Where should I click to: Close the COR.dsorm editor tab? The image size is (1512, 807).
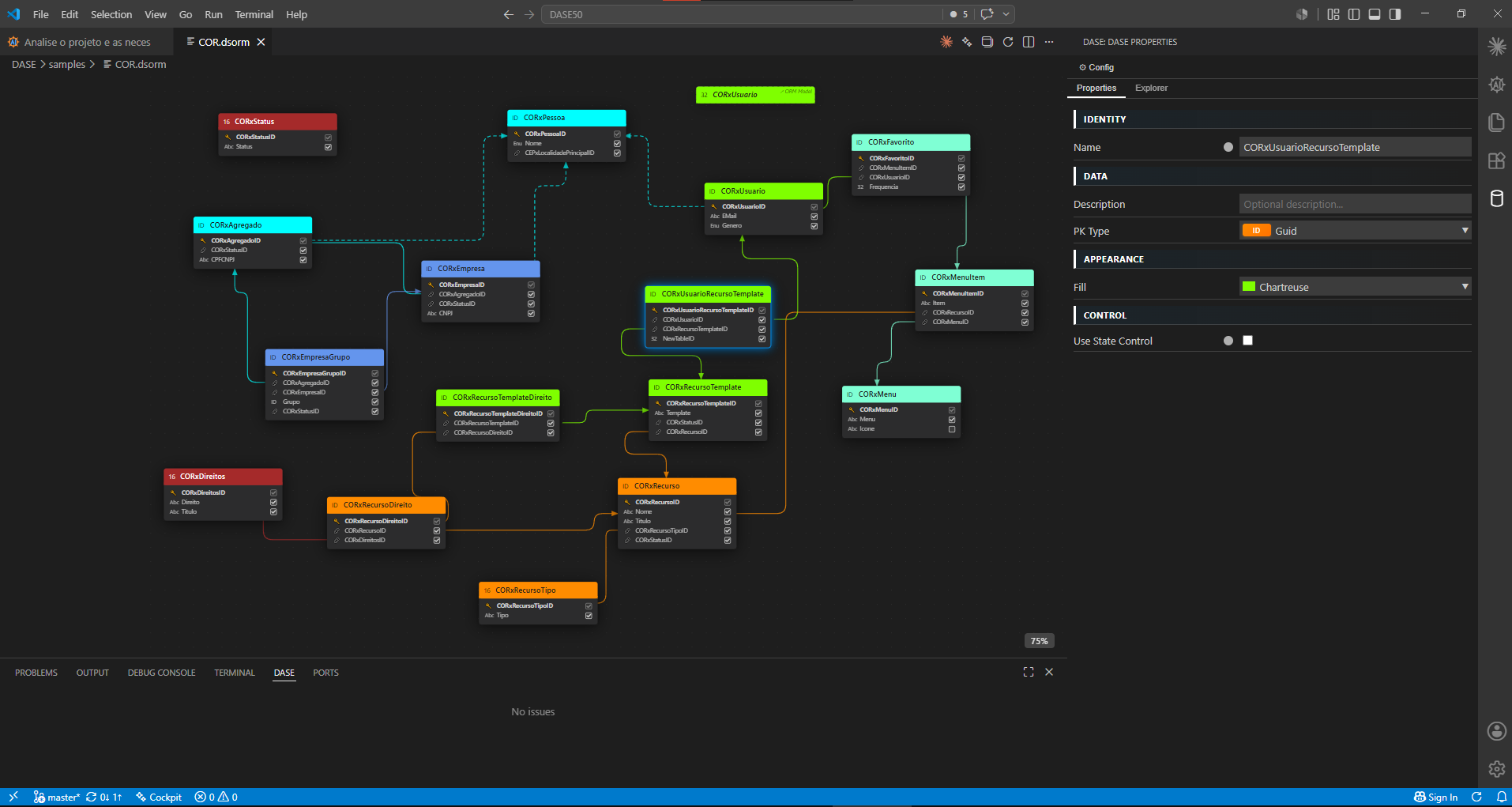[261, 42]
